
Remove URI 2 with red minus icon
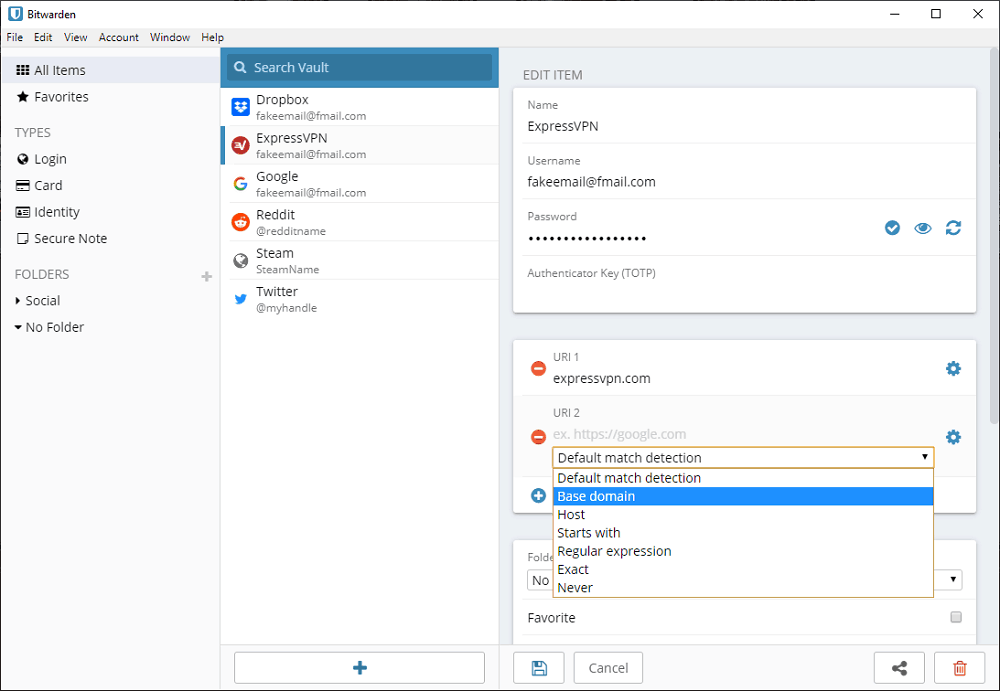[538, 437]
